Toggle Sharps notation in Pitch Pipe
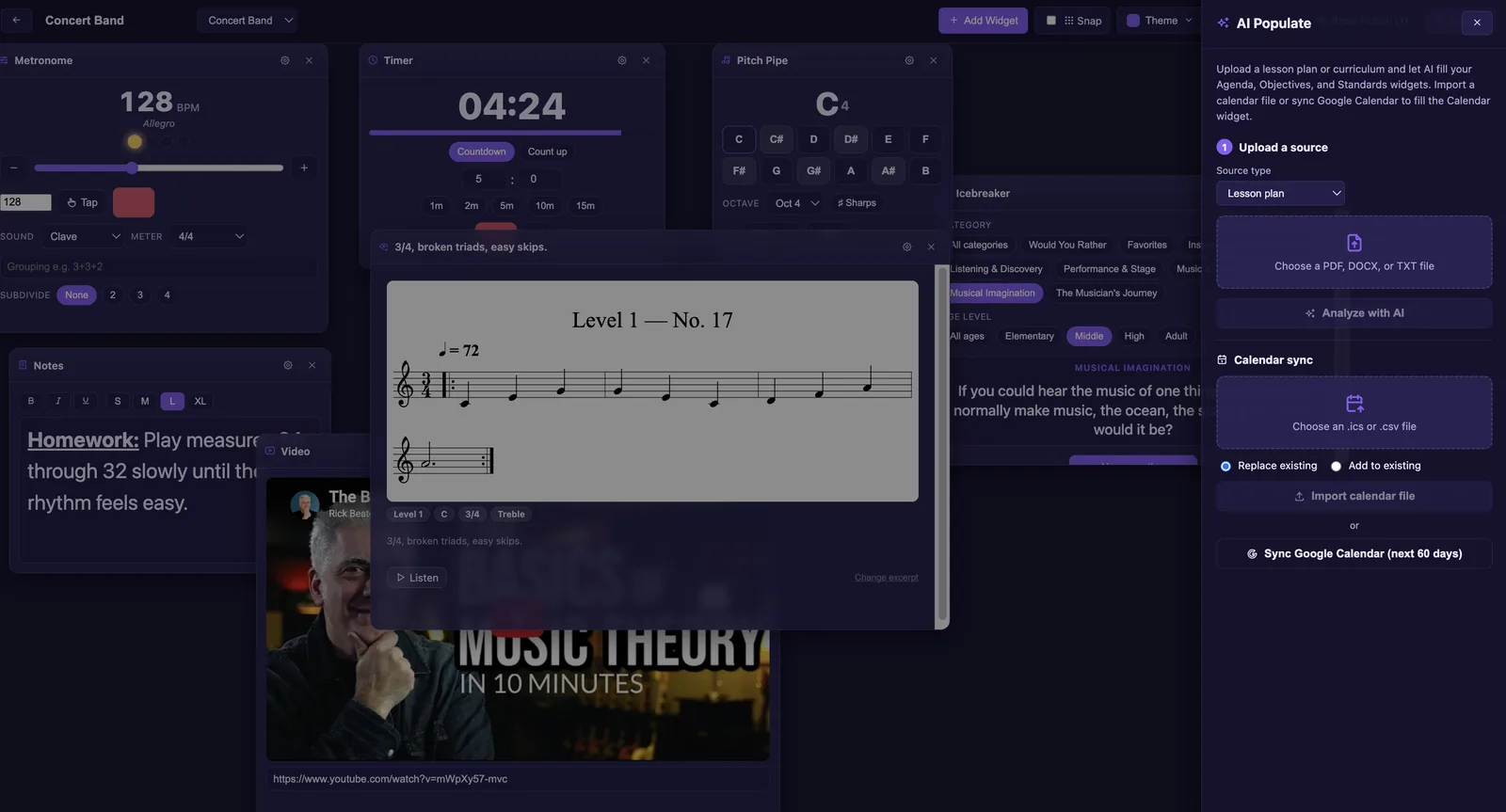Viewport: 1506px width, 812px height. (x=857, y=202)
